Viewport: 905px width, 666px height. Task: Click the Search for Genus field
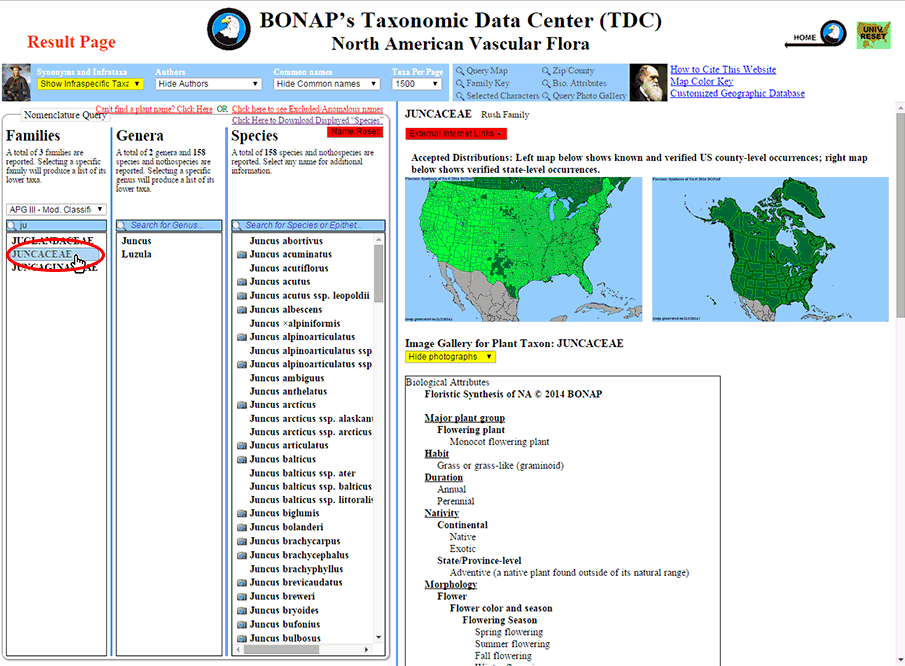pyautogui.click(x=169, y=225)
